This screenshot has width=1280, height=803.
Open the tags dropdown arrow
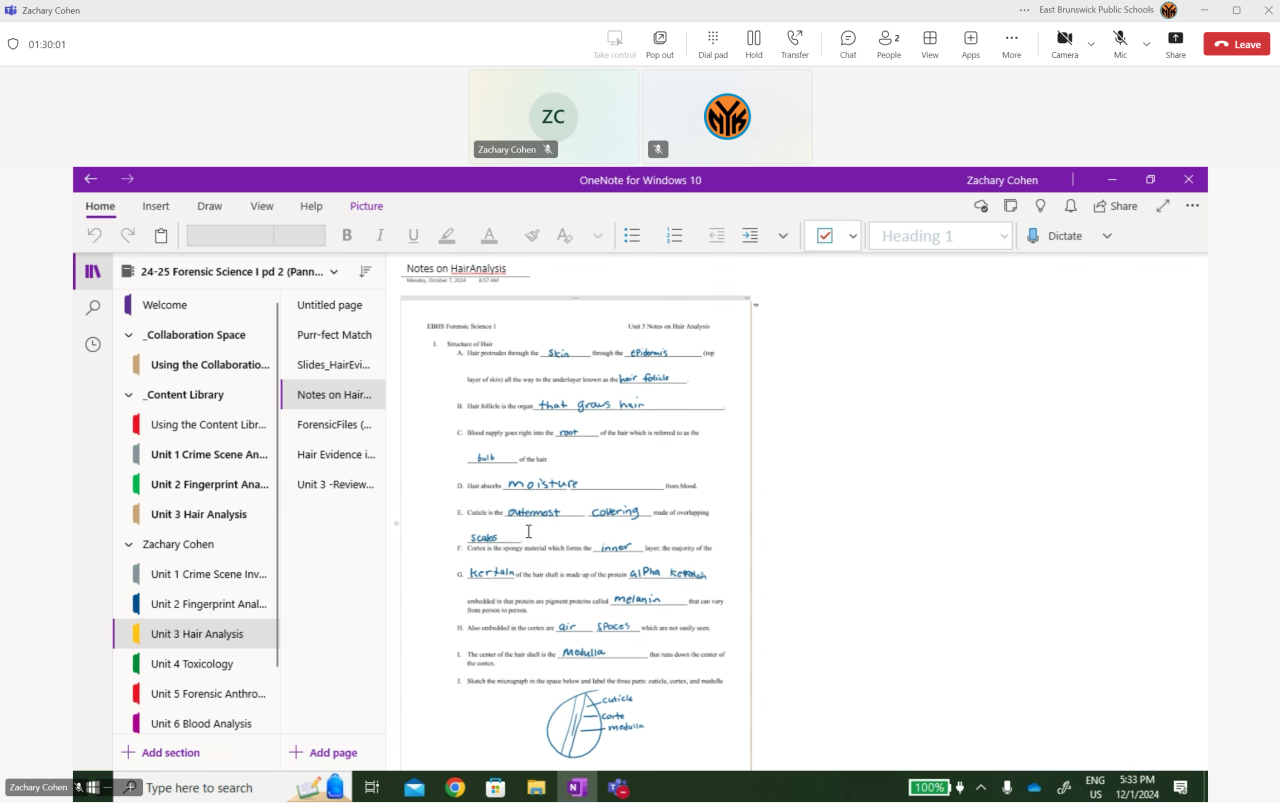pyautogui.click(x=853, y=236)
